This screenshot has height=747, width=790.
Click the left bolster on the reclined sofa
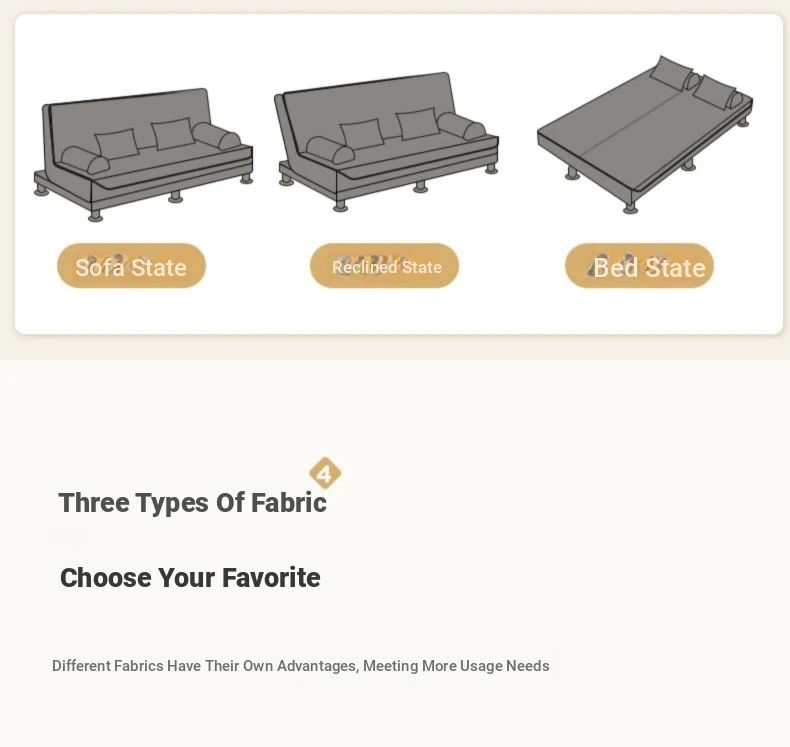[x=329, y=150]
